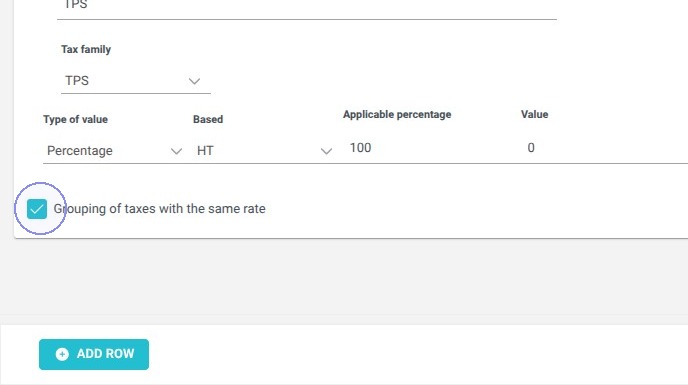The height and width of the screenshot is (385, 688).
Task: Click the 'Grouping of taxes with the same rate' label
Action: coord(159,209)
